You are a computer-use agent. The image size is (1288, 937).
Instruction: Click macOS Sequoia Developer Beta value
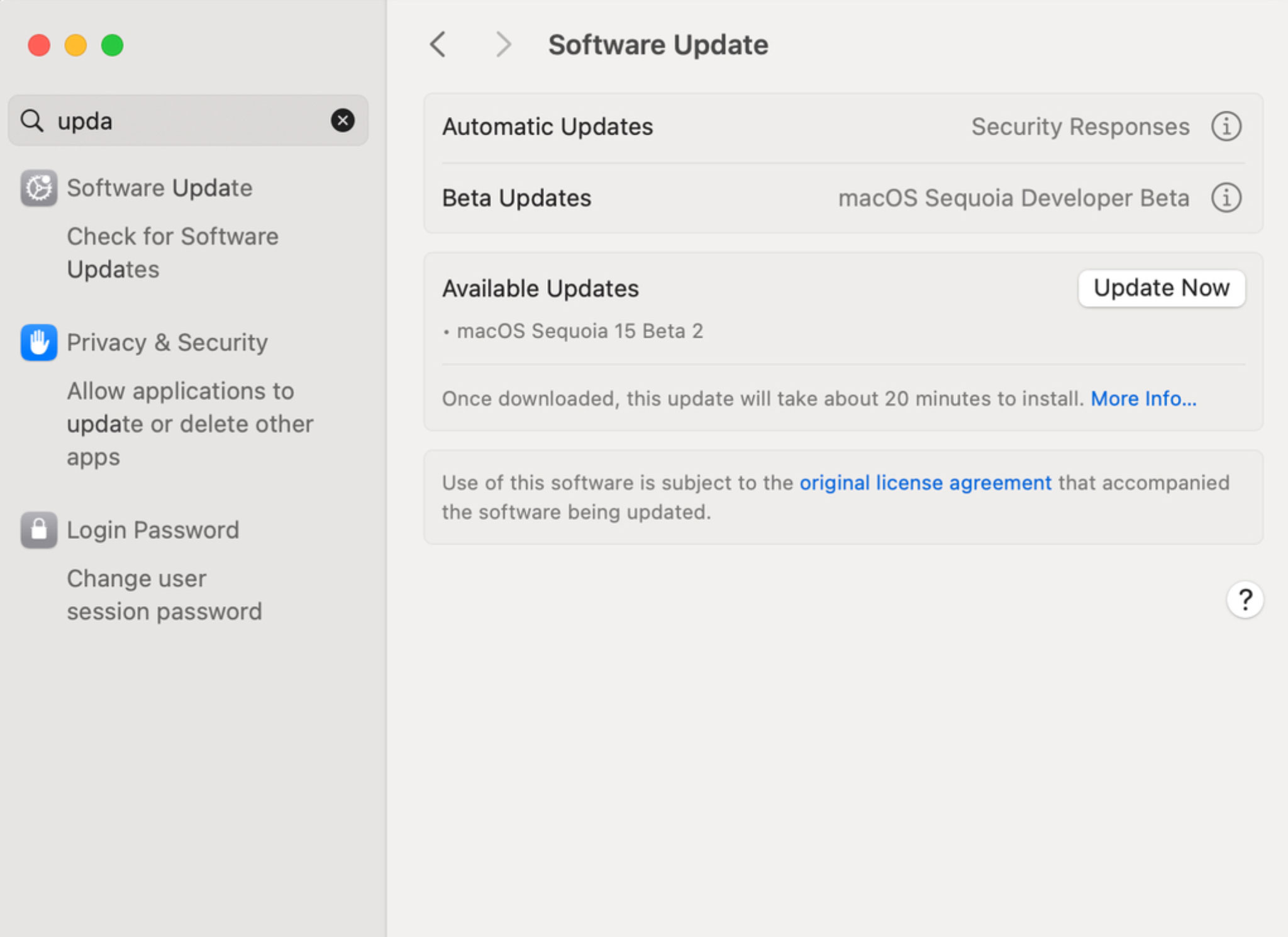pyautogui.click(x=1013, y=198)
